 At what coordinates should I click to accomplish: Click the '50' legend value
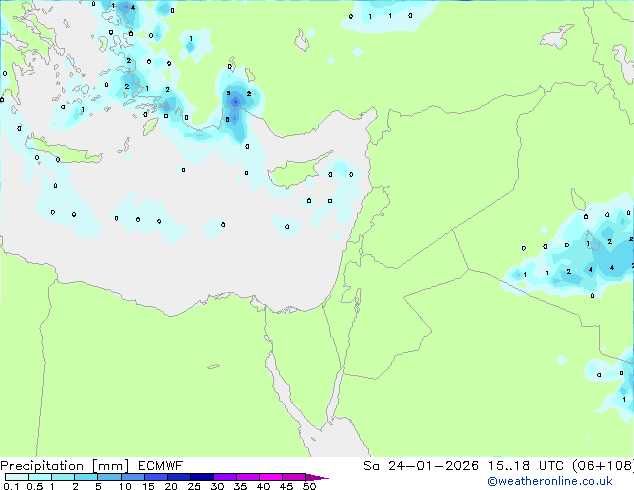(x=309, y=486)
